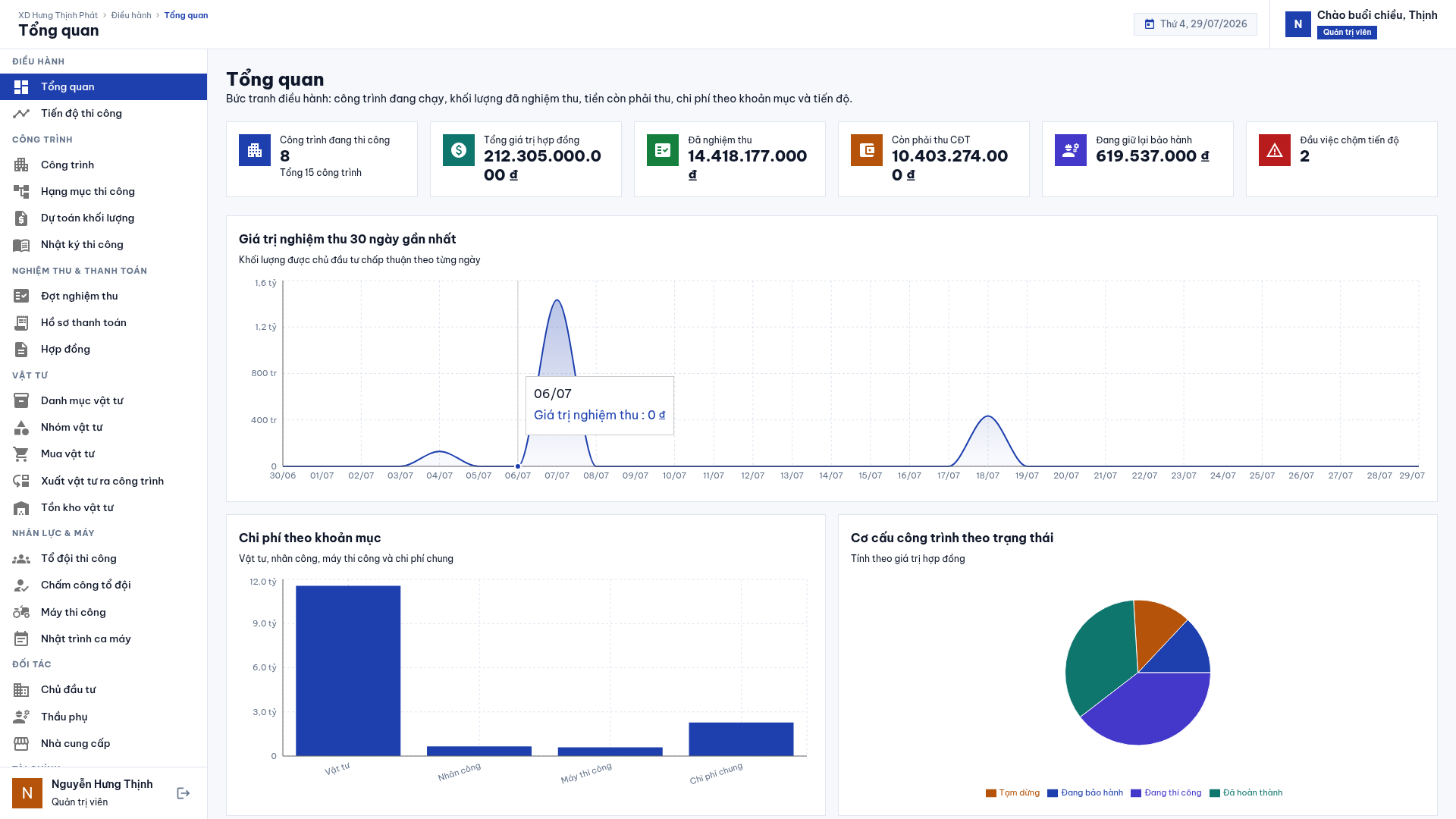Open Nhóm vật tư menu item
Screen dimensions: 1456x819
coord(103,428)
